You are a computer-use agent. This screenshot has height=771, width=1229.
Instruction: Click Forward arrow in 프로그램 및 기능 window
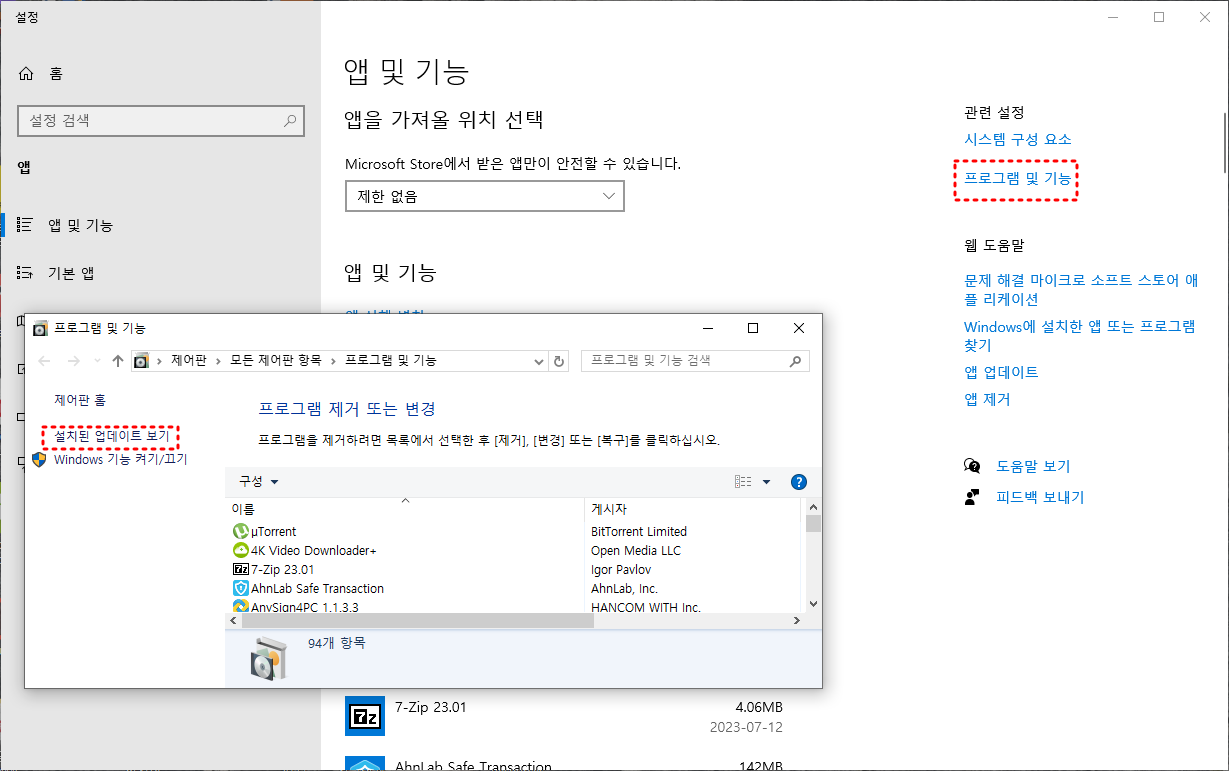pos(73,361)
